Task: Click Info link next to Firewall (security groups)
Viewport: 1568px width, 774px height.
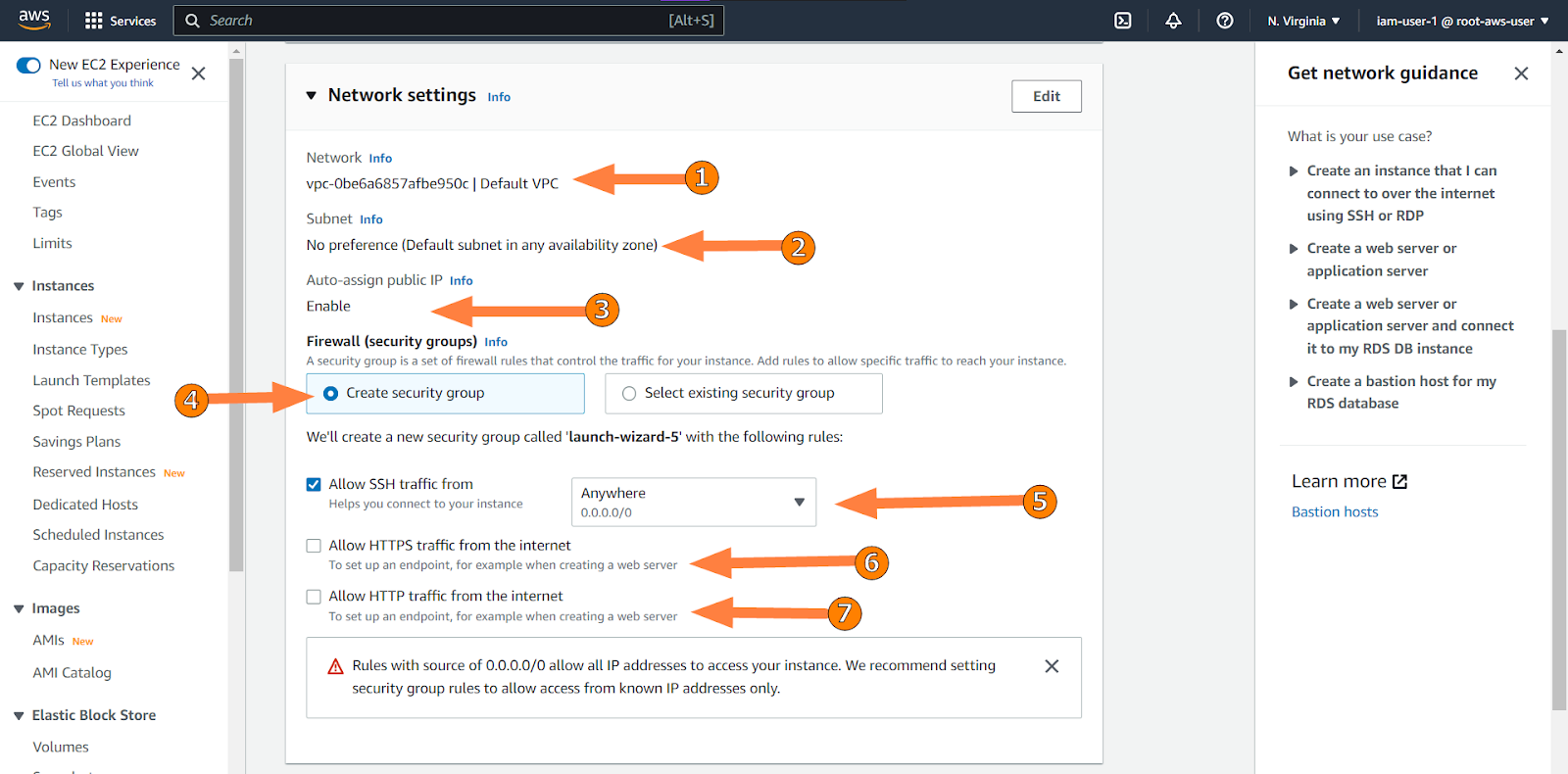Action: tap(496, 342)
